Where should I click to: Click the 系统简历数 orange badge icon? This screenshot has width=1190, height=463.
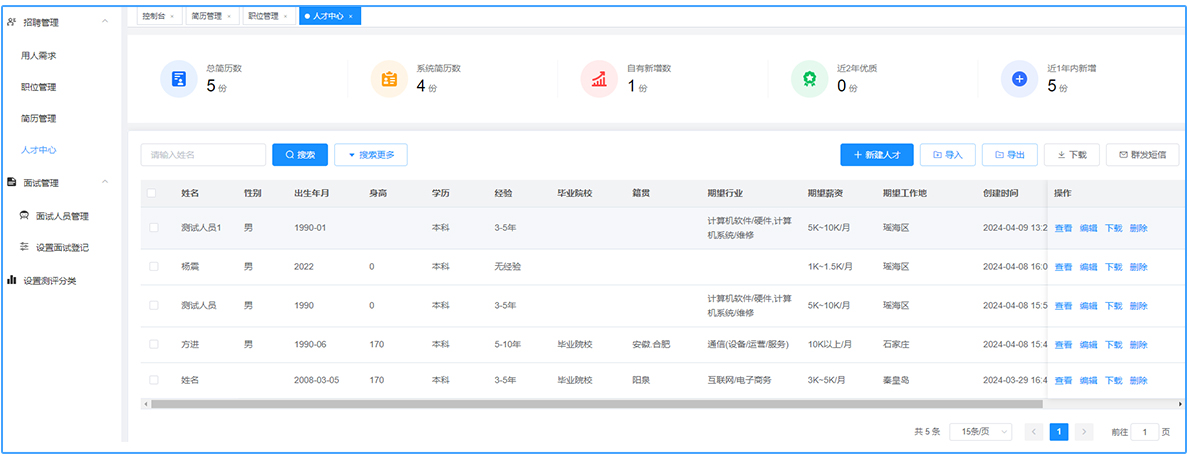coord(389,79)
